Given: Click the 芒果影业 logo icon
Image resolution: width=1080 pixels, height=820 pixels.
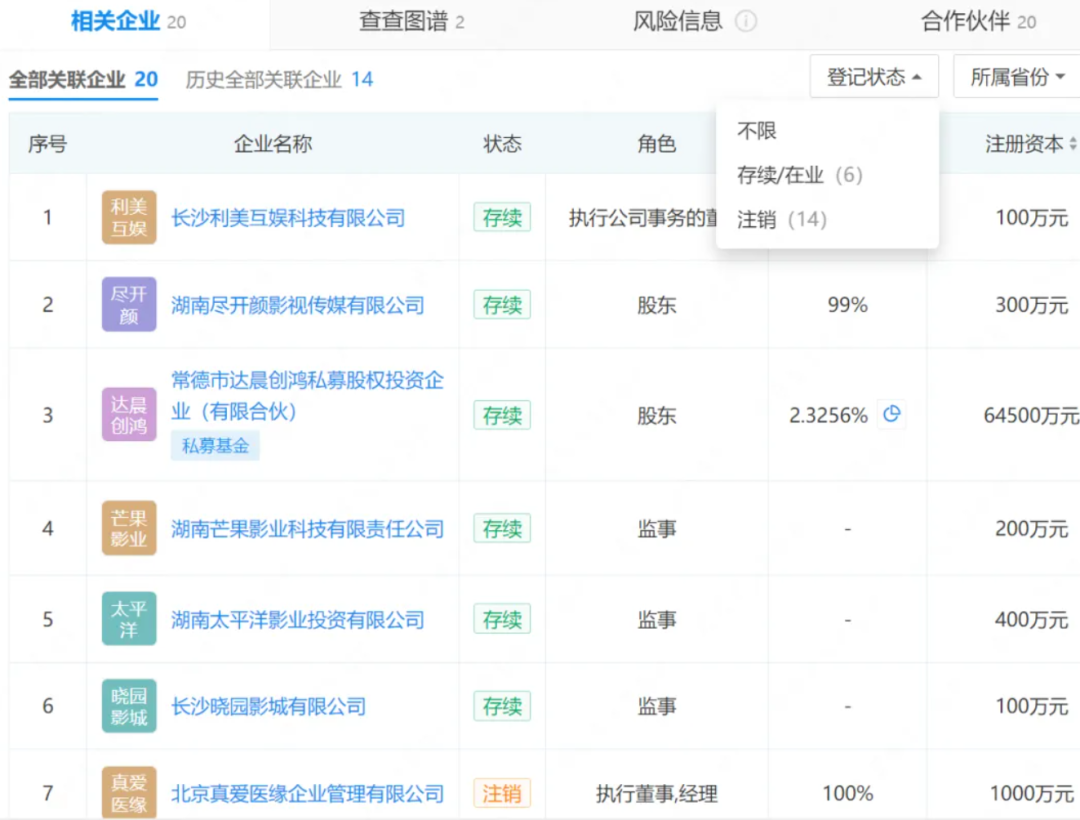Looking at the screenshot, I should point(128,528).
